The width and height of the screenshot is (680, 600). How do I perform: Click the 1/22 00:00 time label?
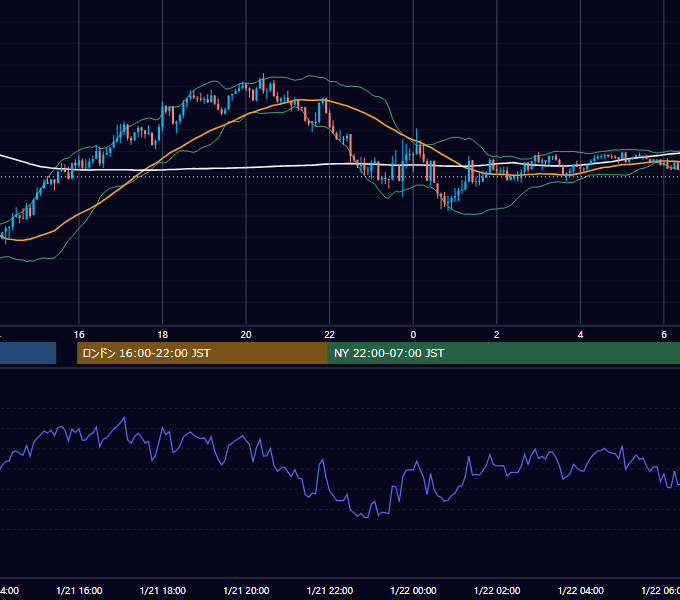click(413, 590)
